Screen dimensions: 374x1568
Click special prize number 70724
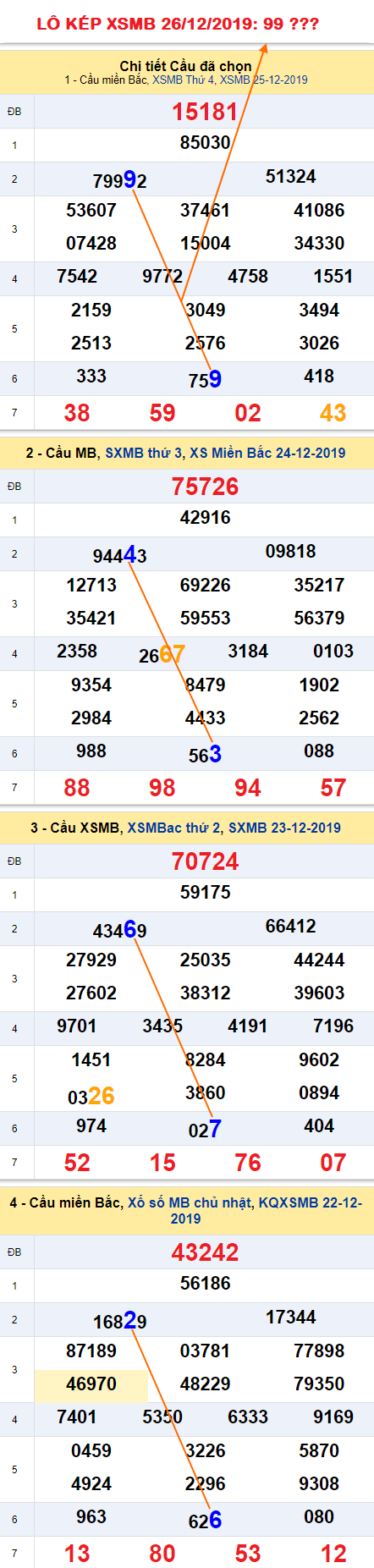point(206,861)
